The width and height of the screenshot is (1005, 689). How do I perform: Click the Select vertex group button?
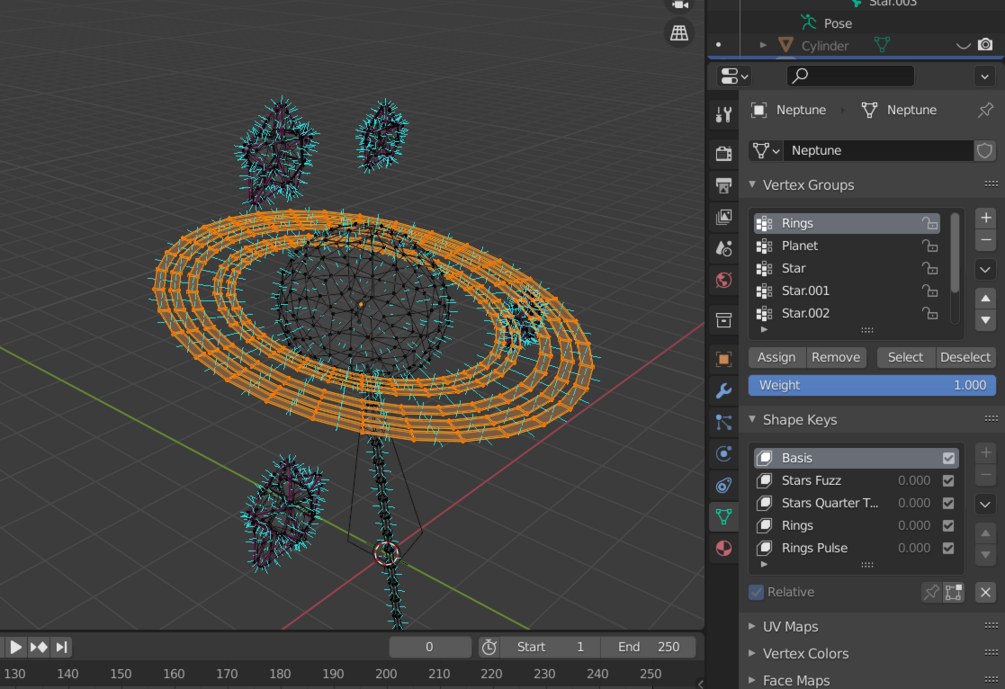(905, 357)
